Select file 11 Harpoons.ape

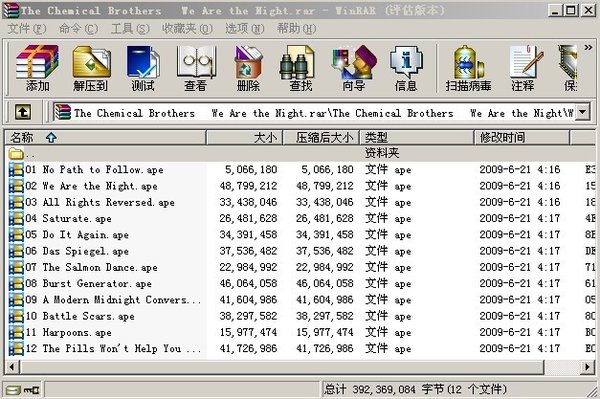click(300, 332)
